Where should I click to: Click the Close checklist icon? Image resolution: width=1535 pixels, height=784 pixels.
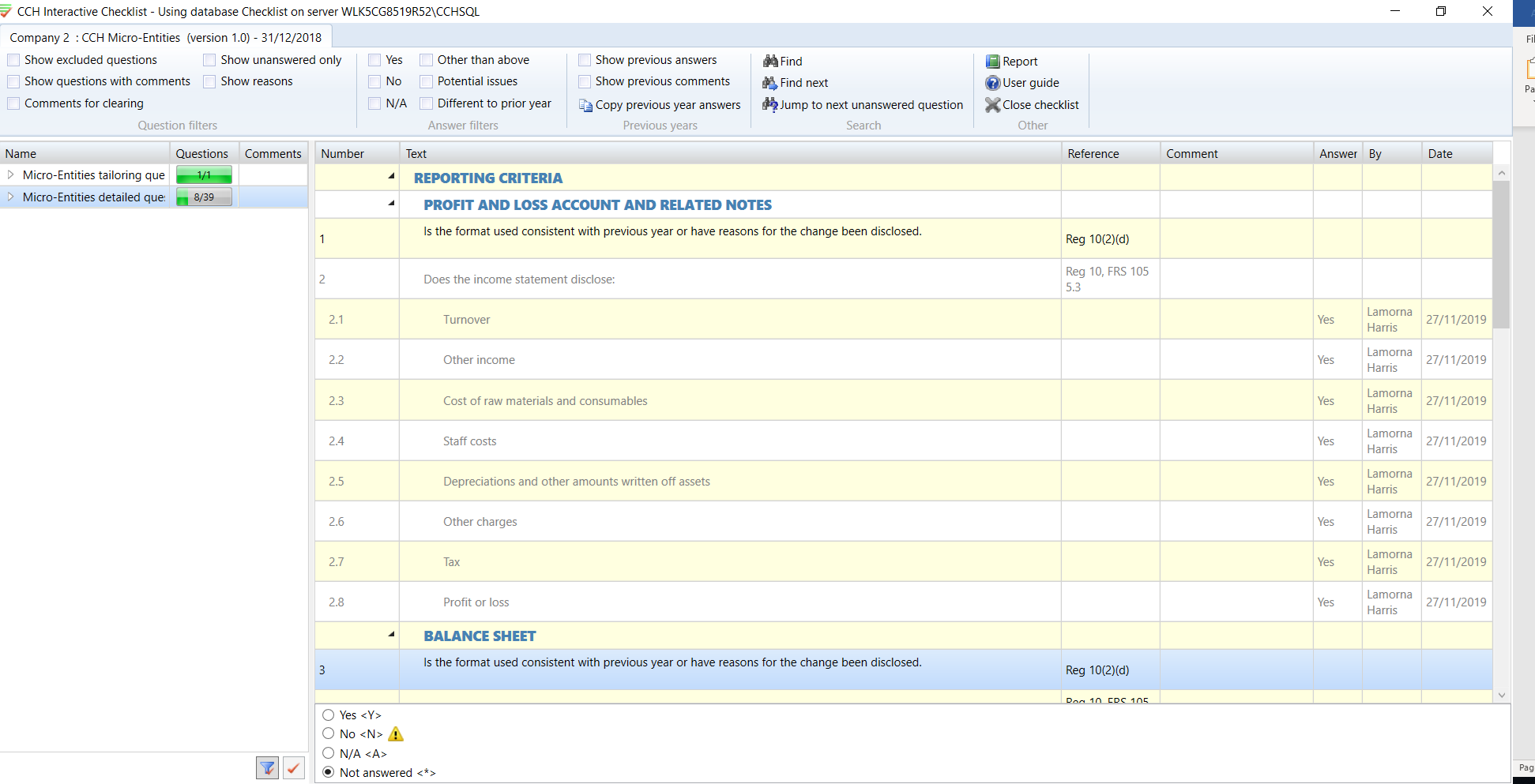coord(993,104)
